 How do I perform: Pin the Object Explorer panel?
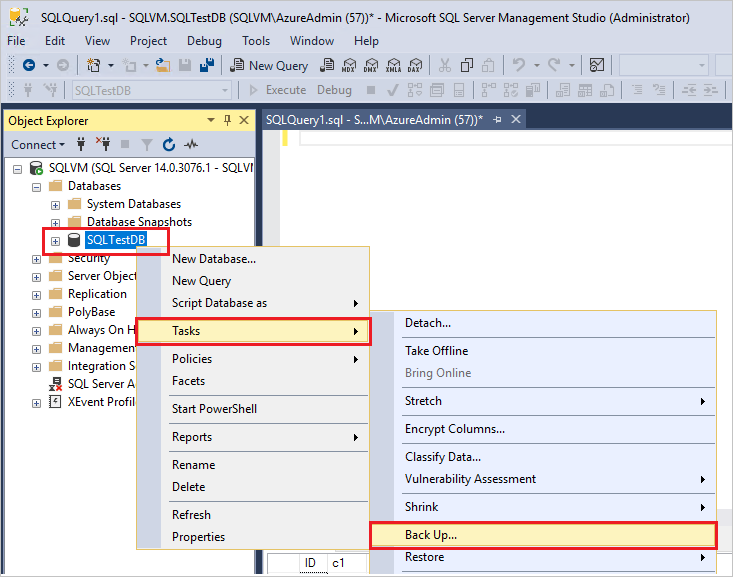(227, 121)
